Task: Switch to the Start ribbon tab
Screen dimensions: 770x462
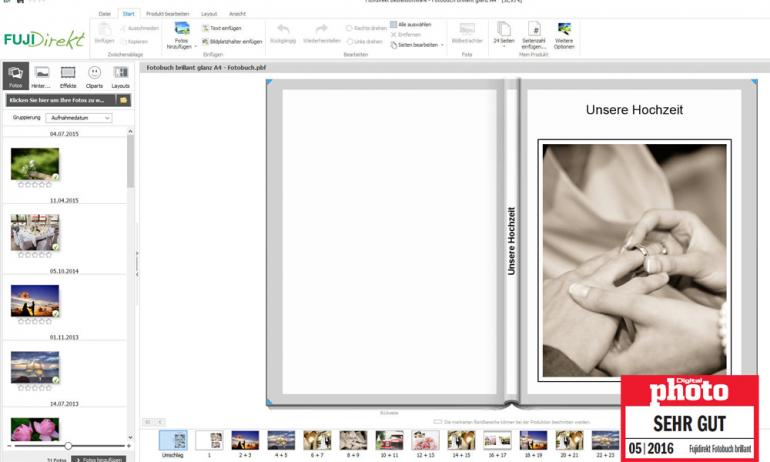Action: click(x=129, y=14)
